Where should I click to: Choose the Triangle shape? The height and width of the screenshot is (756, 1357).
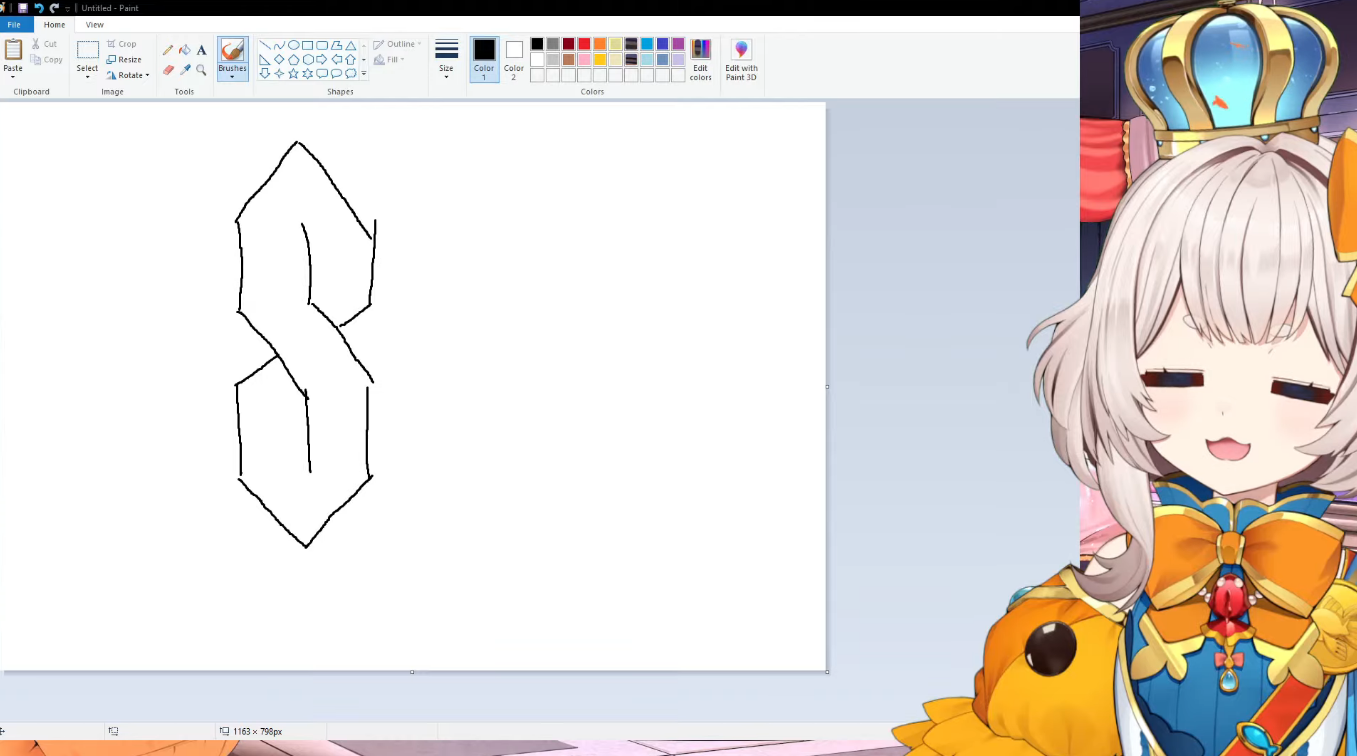[351, 46]
